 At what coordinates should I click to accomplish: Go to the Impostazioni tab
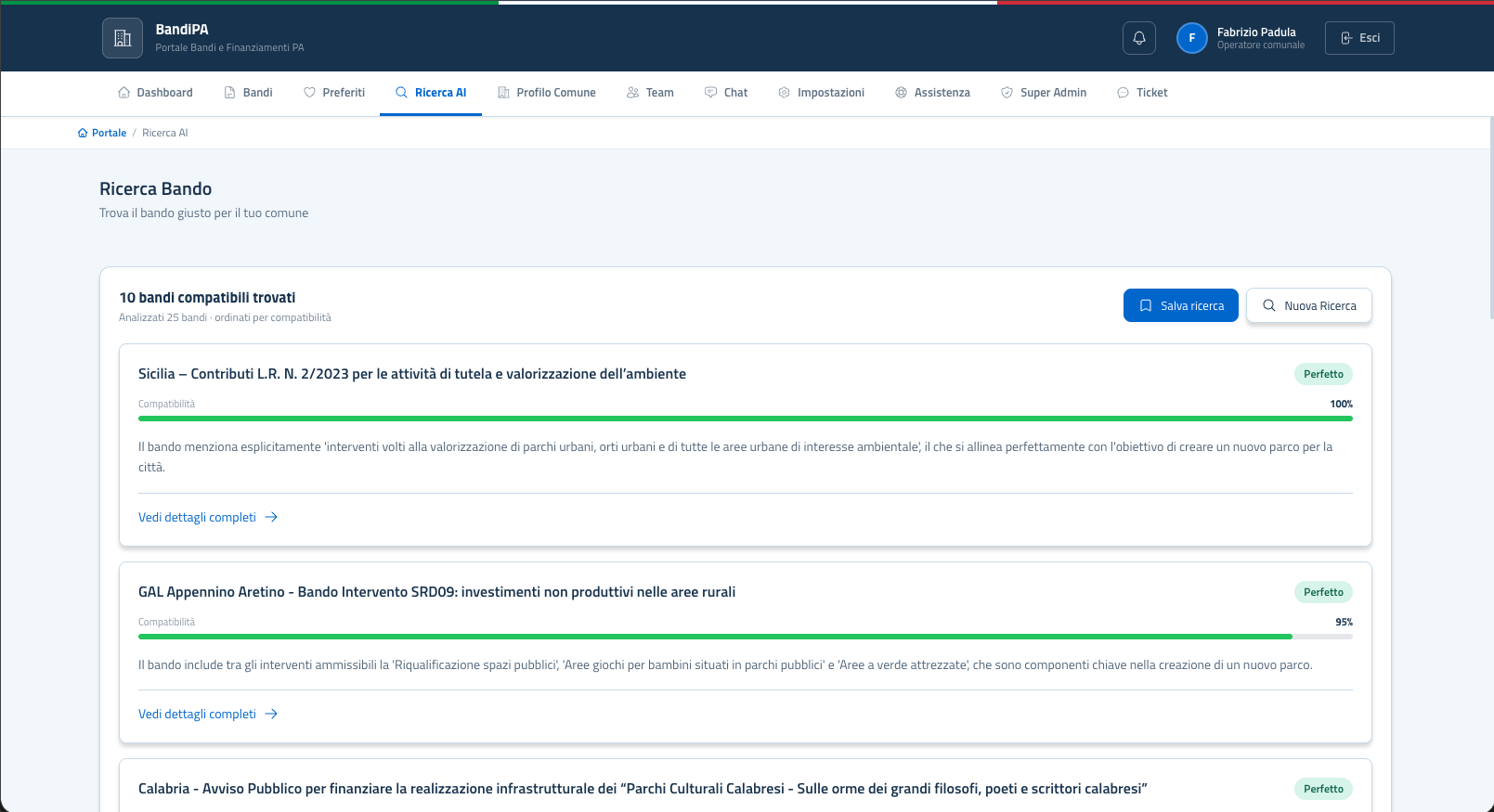821,93
